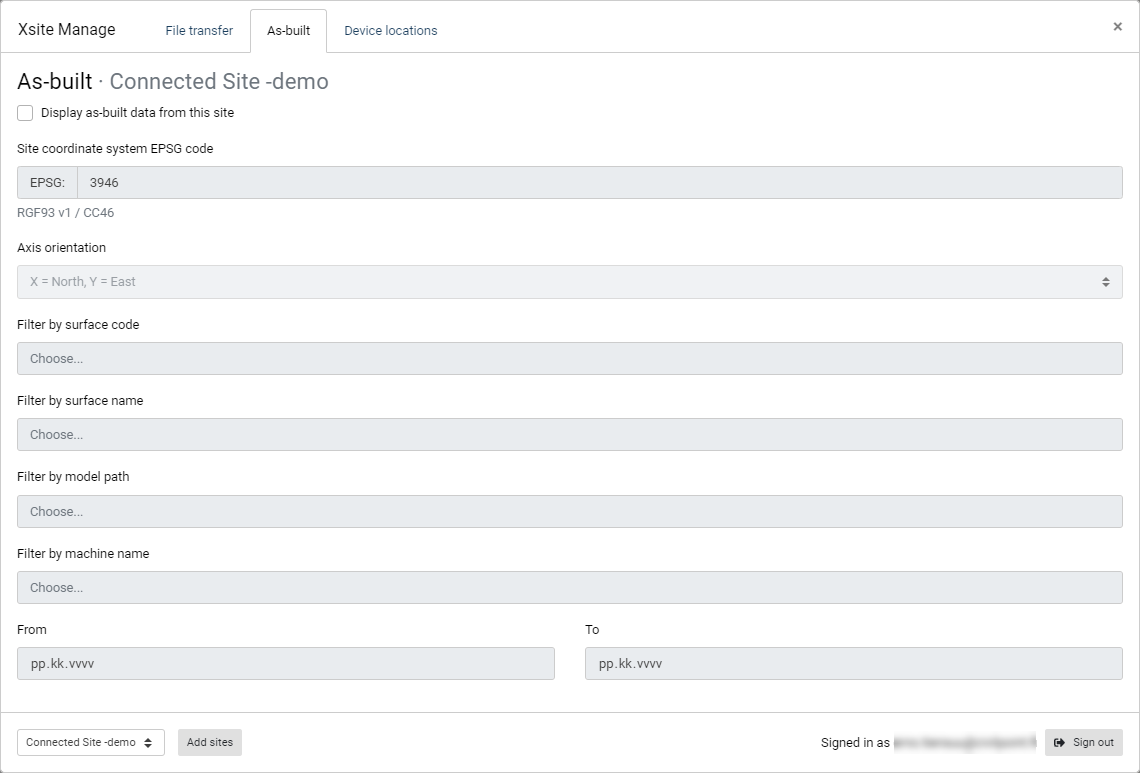The image size is (1140, 773).
Task: Focus the From date field
Action: [x=285, y=664]
